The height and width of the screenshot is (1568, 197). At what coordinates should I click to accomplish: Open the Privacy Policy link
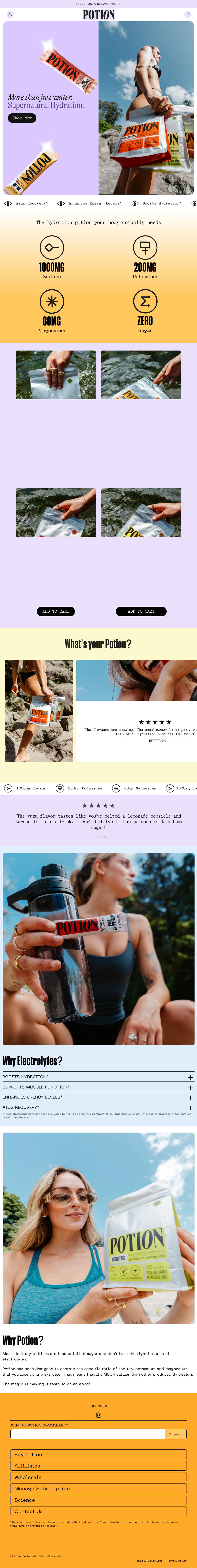click(177, 1561)
